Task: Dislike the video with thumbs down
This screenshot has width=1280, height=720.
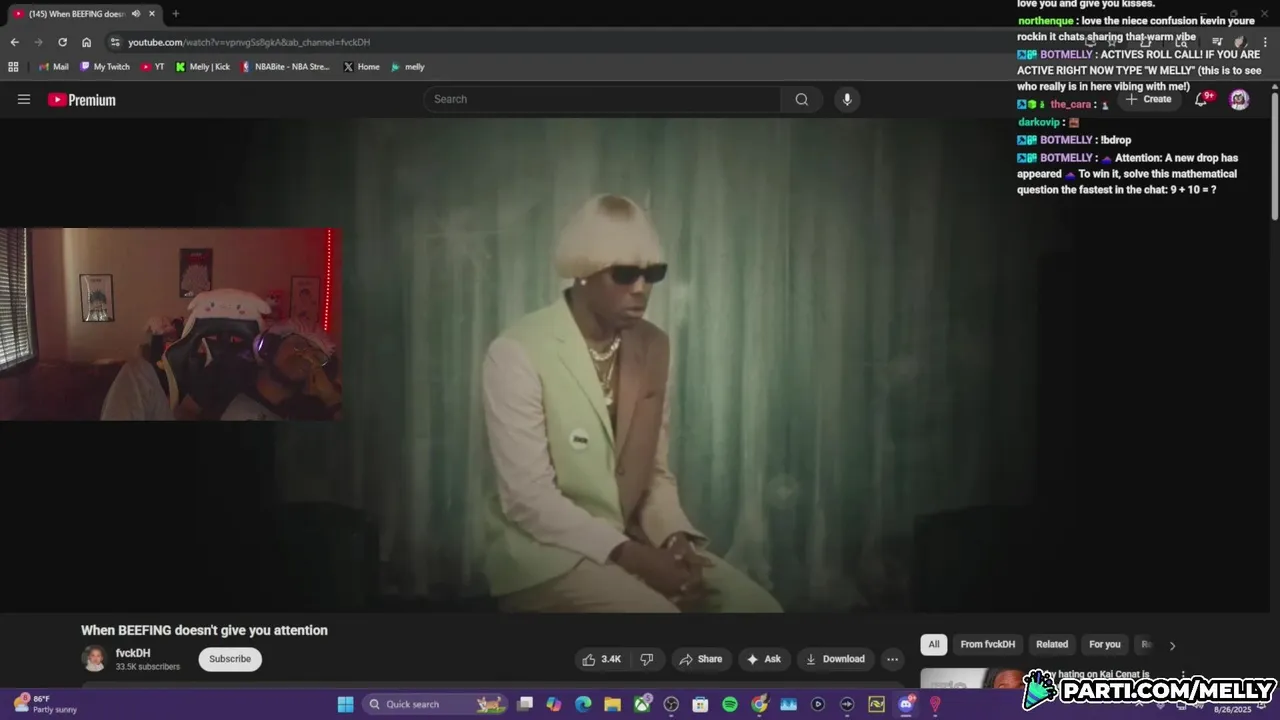Action: pos(647,659)
